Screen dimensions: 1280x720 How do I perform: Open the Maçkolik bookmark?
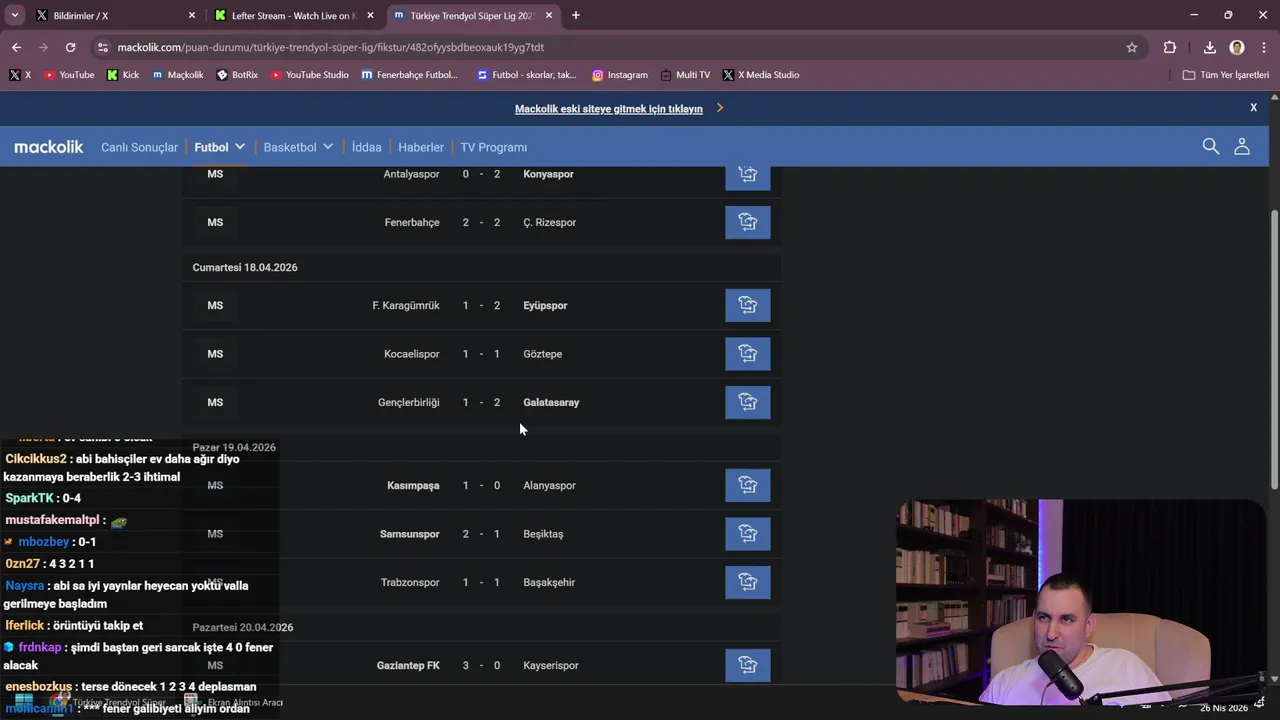click(177, 75)
